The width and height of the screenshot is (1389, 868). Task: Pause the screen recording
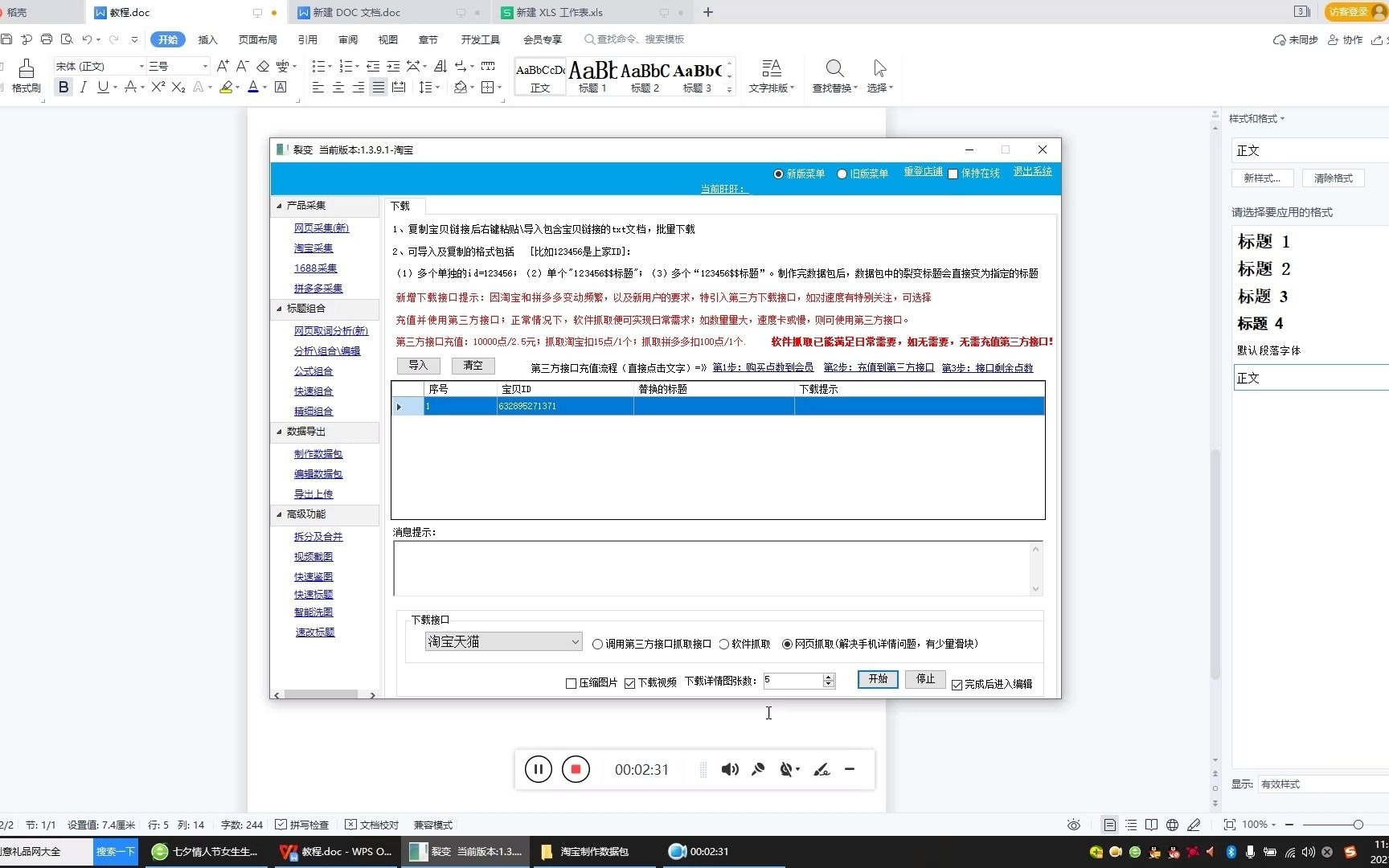click(x=539, y=769)
